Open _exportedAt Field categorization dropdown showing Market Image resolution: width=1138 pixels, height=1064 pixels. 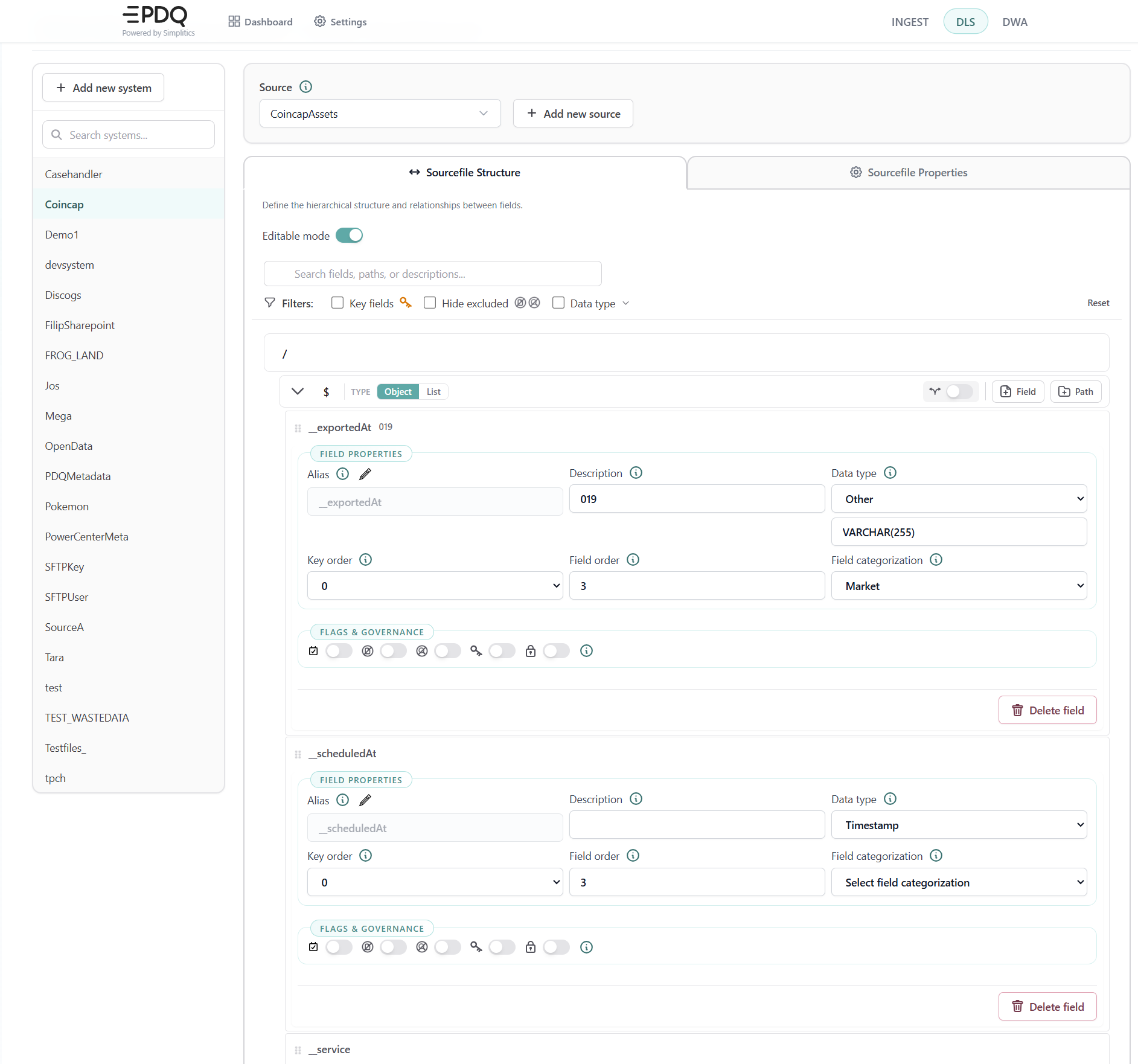coord(959,586)
